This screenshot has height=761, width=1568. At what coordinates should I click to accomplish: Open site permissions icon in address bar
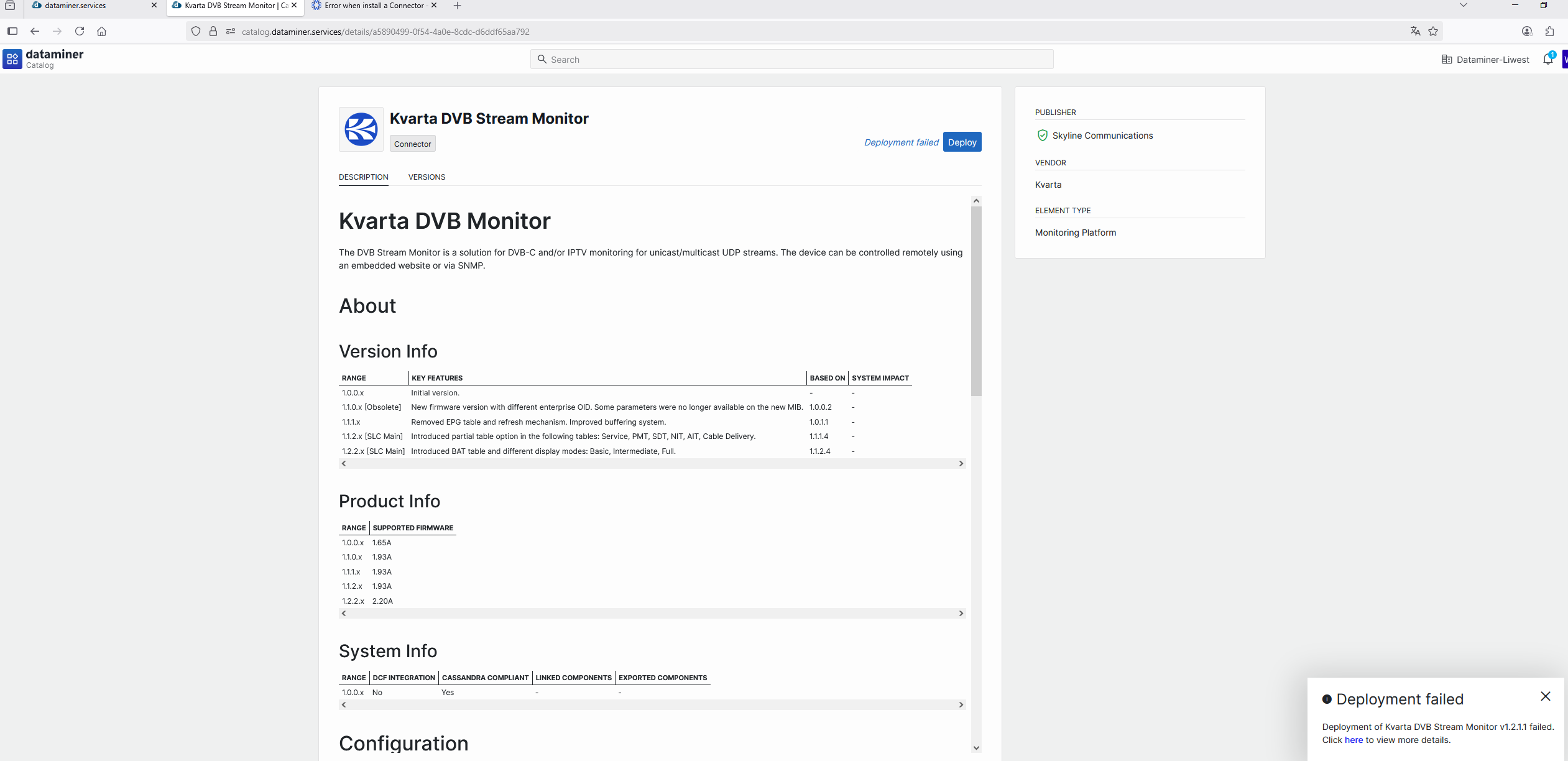tap(231, 31)
